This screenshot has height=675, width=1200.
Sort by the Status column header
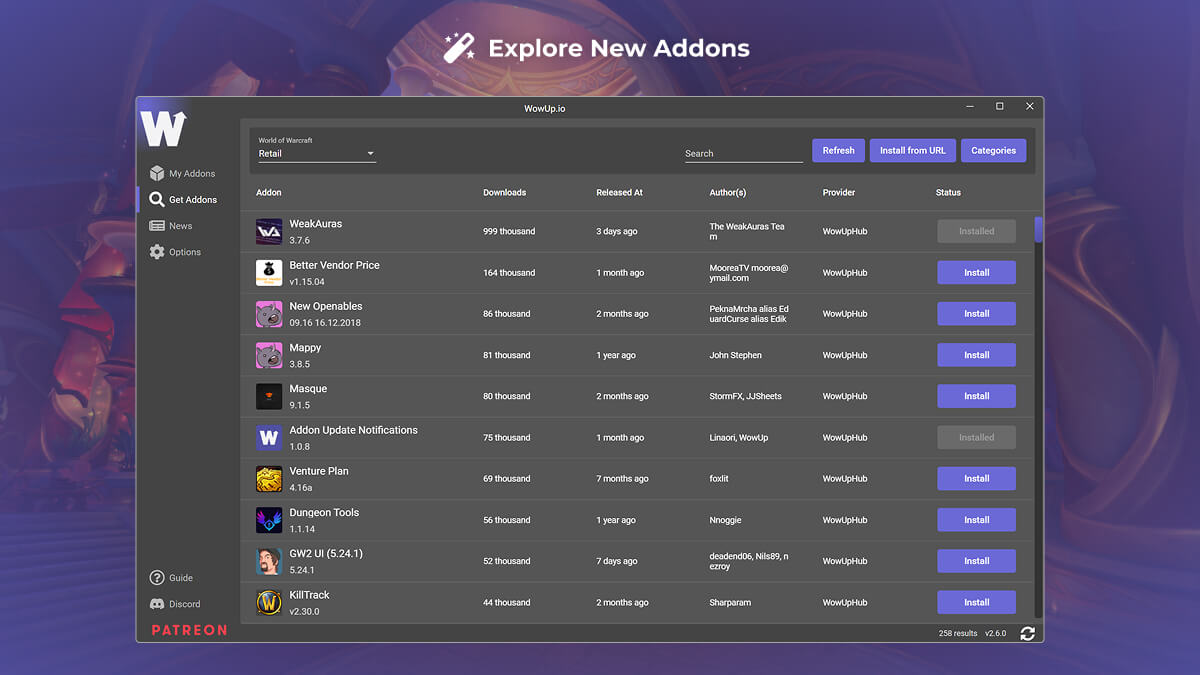[948, 192]
